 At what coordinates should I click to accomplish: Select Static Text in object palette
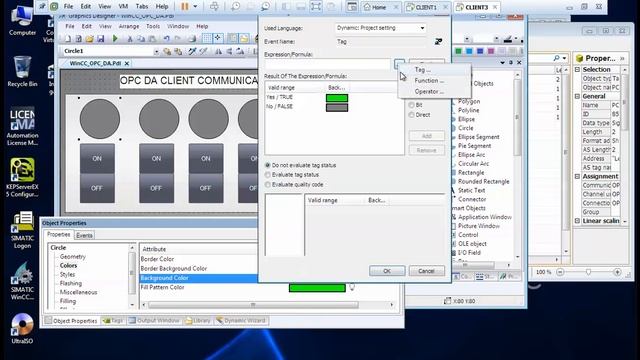coord(471,191)
